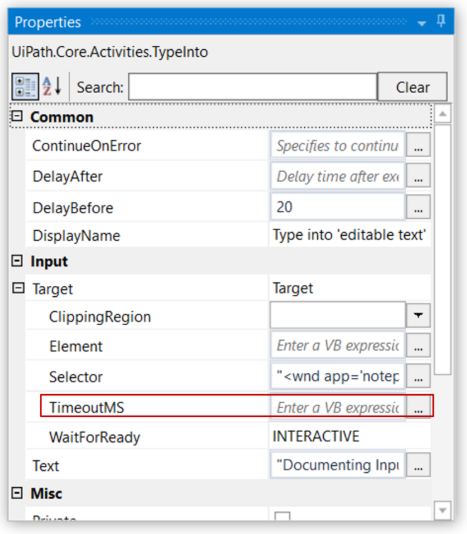Click the Search properties input field
Screen dimensions: 467x534
click(253, 87)
